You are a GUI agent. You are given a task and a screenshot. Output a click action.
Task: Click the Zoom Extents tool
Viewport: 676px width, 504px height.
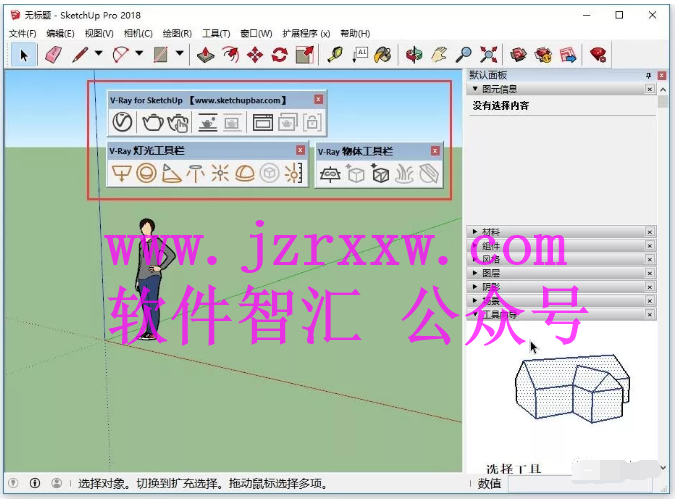point(489,55)
